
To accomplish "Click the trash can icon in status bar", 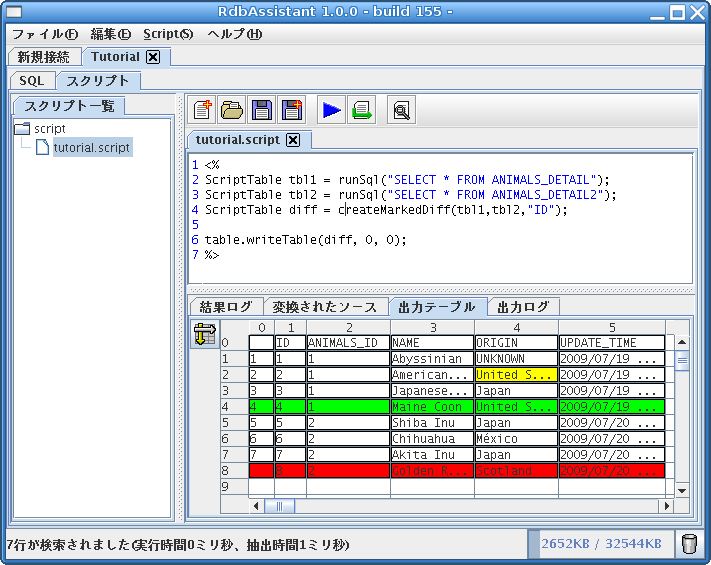I will coord(689,544).
